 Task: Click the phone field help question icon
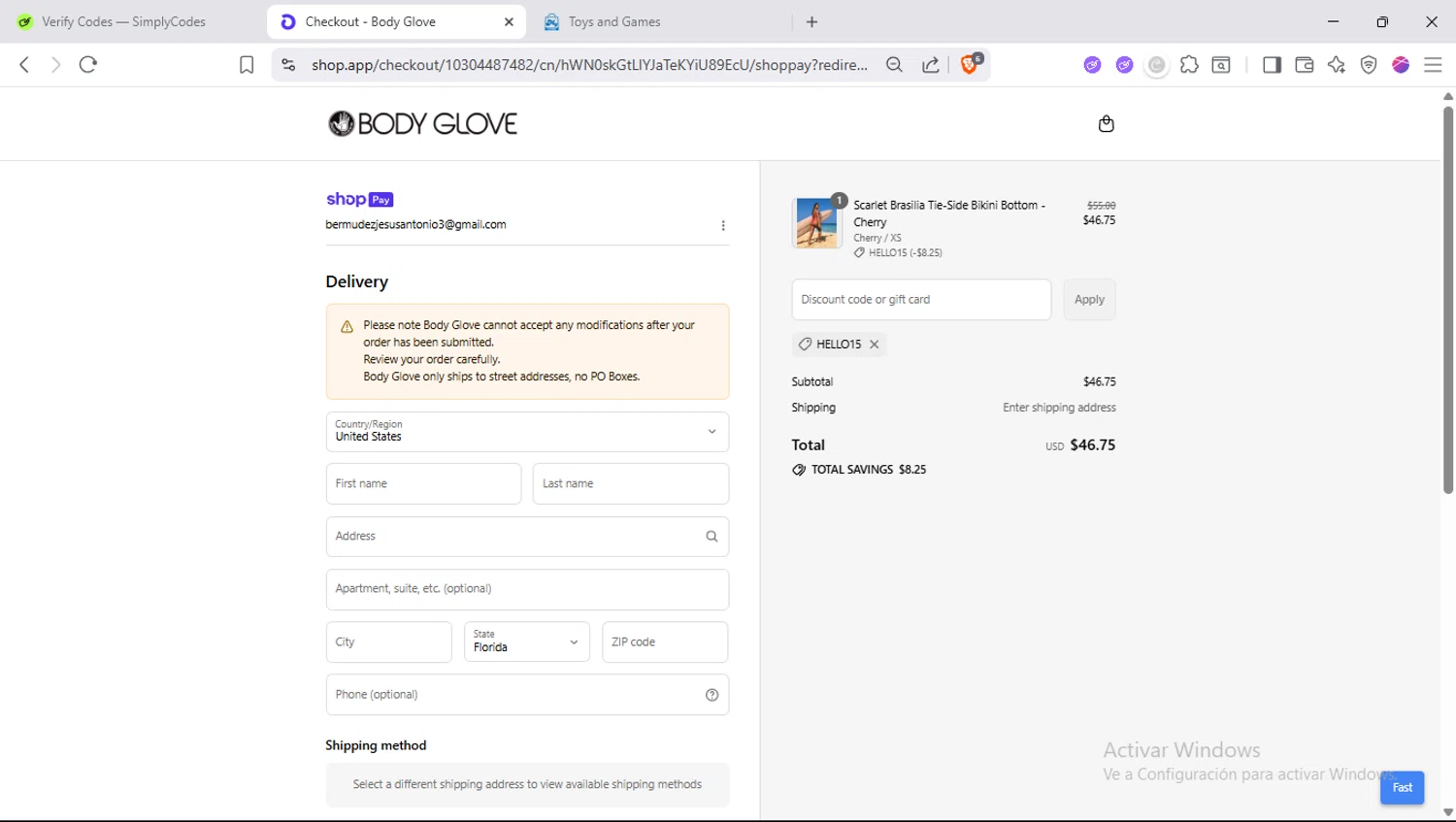711,695
